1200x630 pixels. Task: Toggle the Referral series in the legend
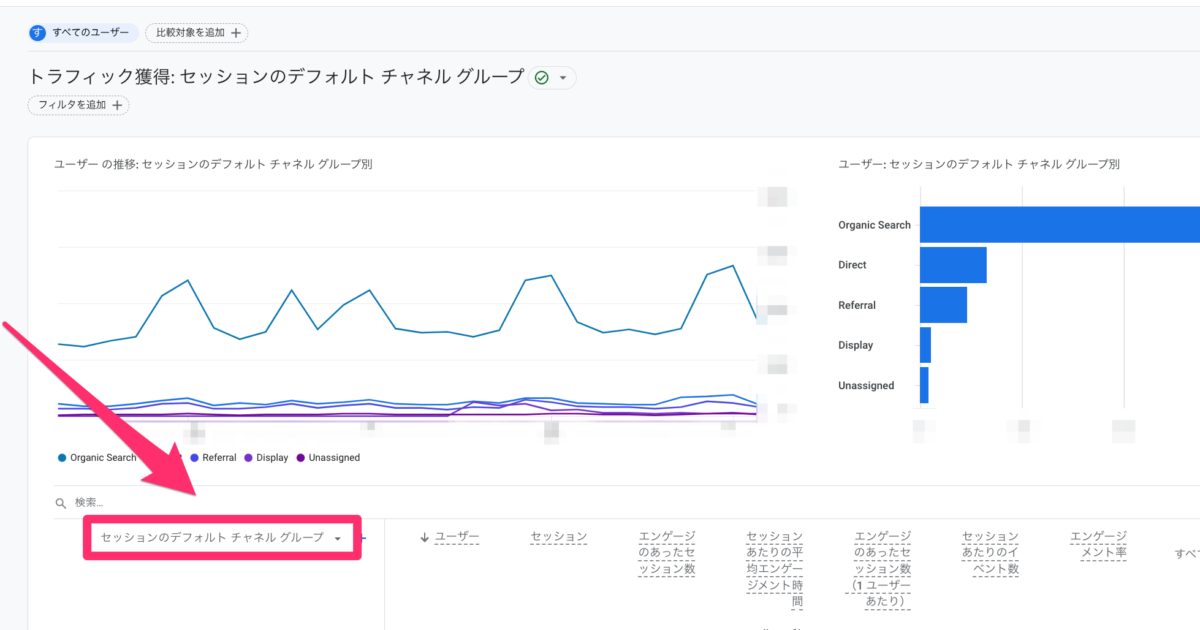[x=213, y=457]
